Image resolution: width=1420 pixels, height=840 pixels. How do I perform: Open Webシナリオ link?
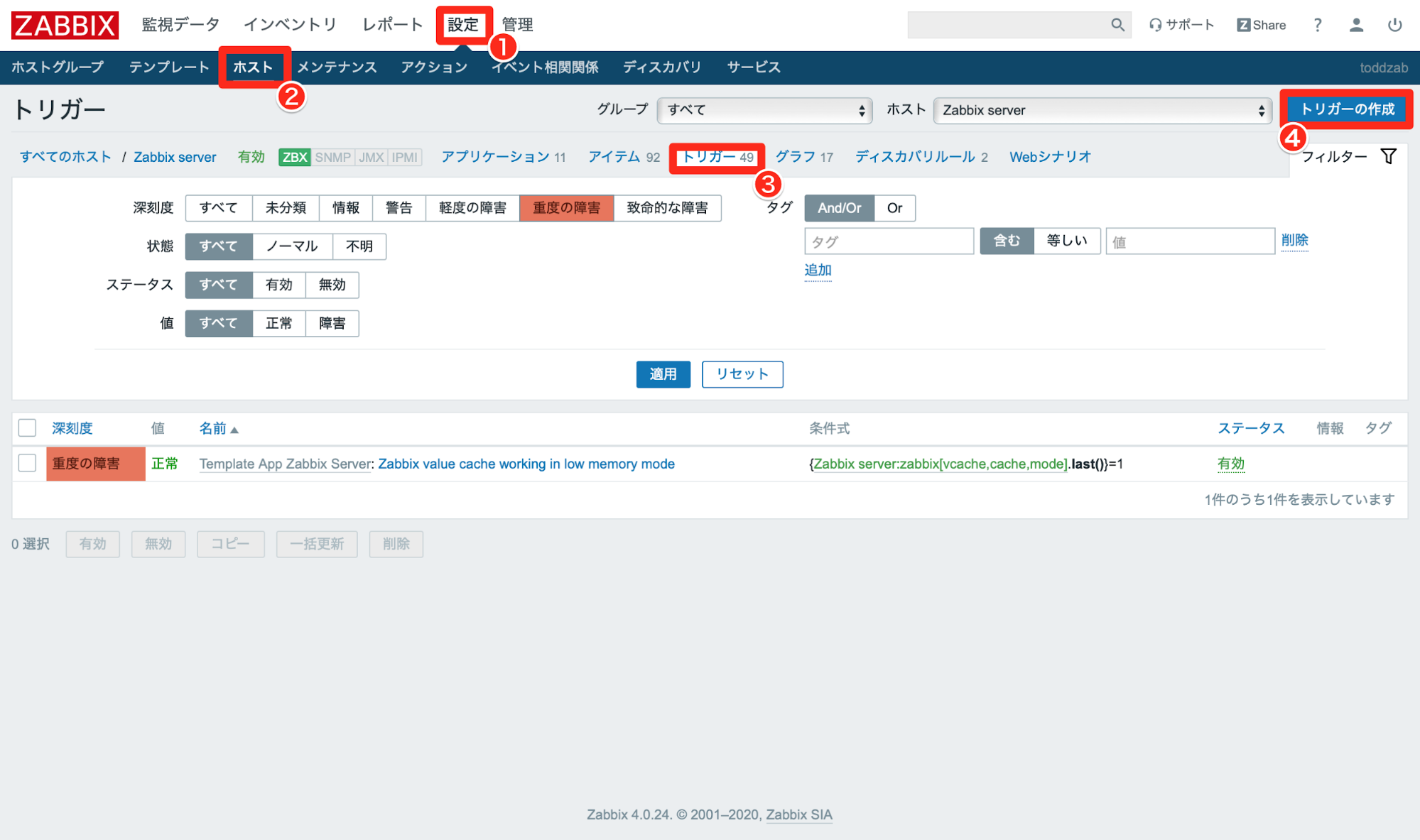[1050, 157]
